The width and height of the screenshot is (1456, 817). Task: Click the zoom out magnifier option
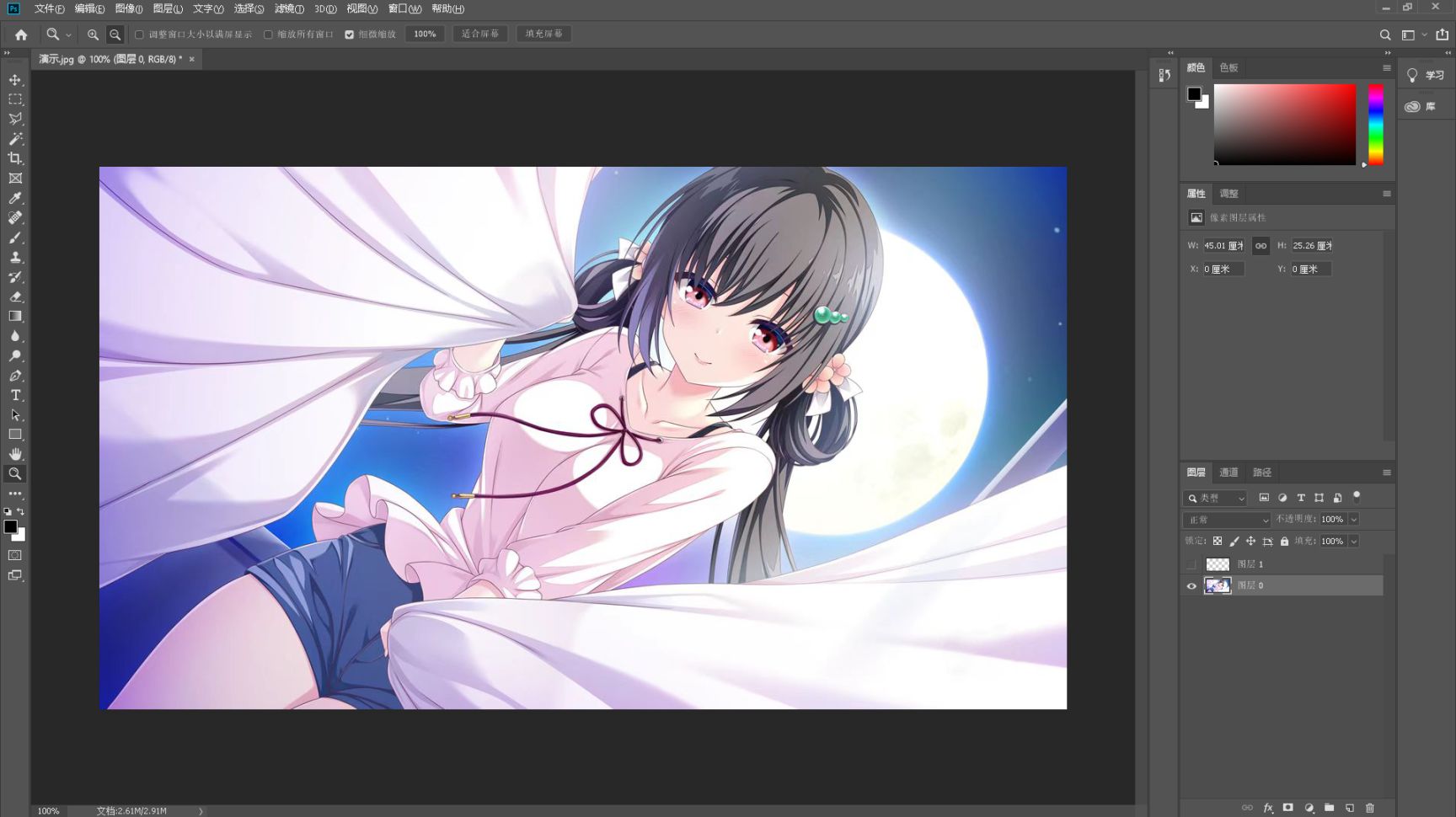pos(115,35)
